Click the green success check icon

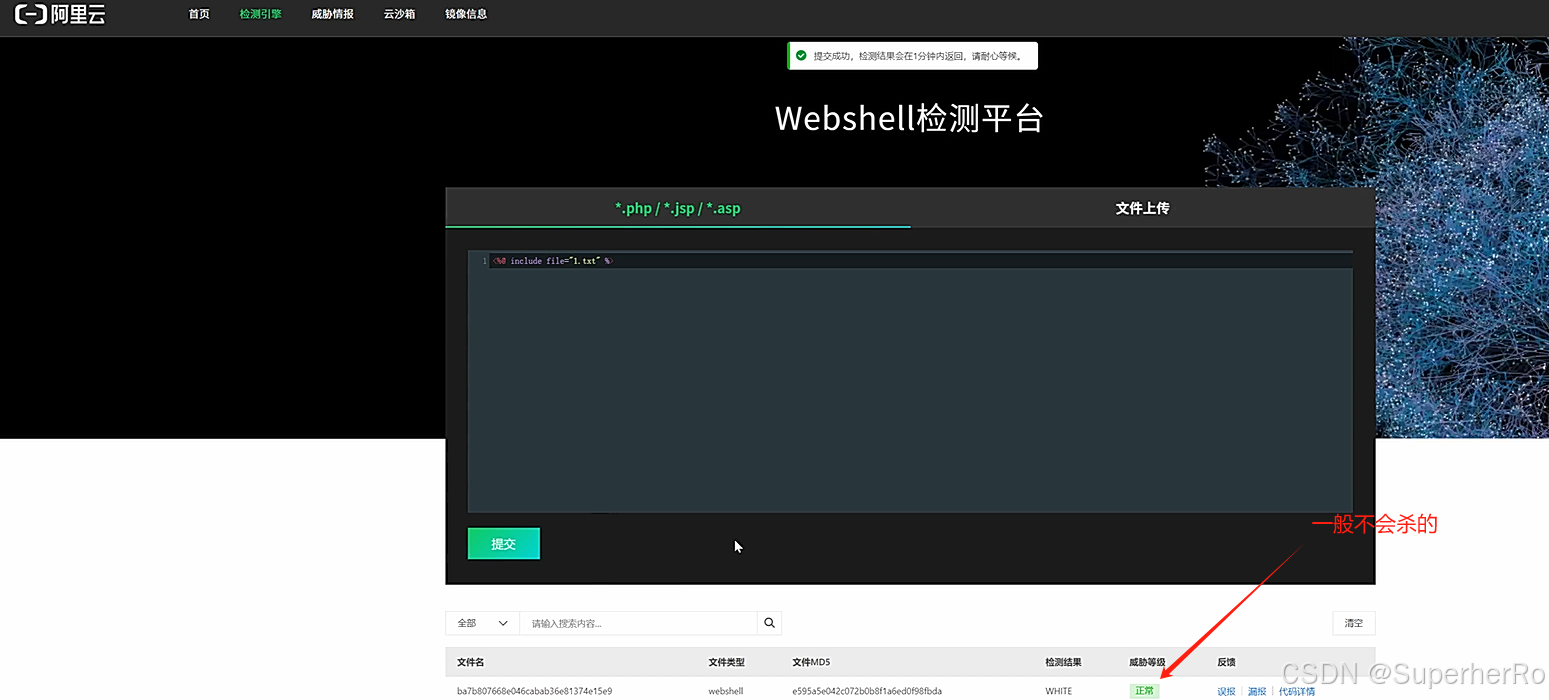point(801,56)
